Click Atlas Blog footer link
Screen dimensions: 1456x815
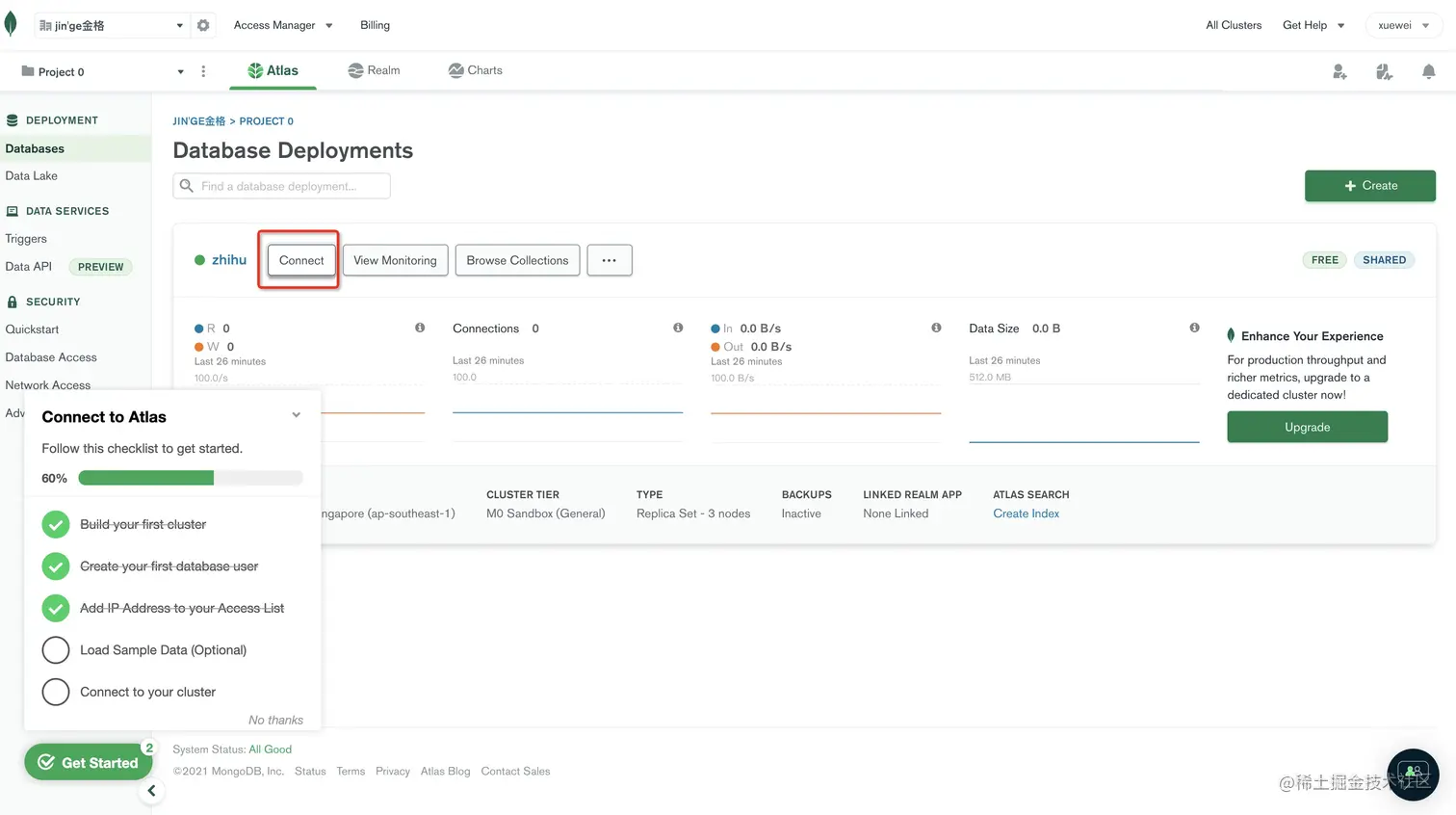click(x=445, y=771)
